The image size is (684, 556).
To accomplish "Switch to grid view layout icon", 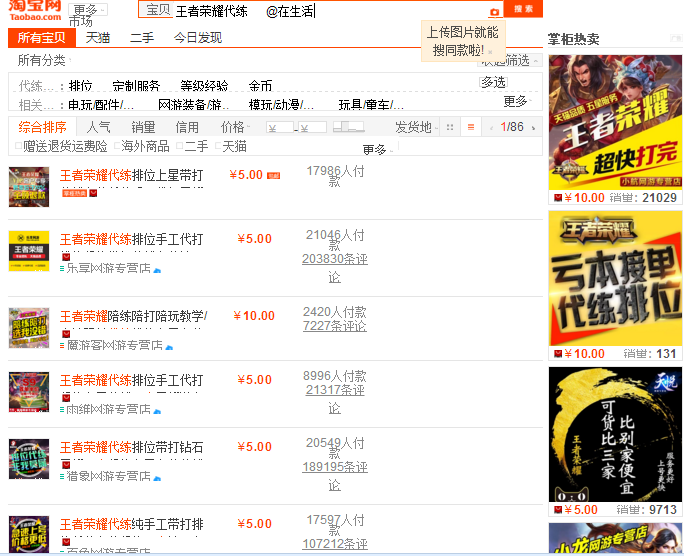I will [x=450, y=127].
